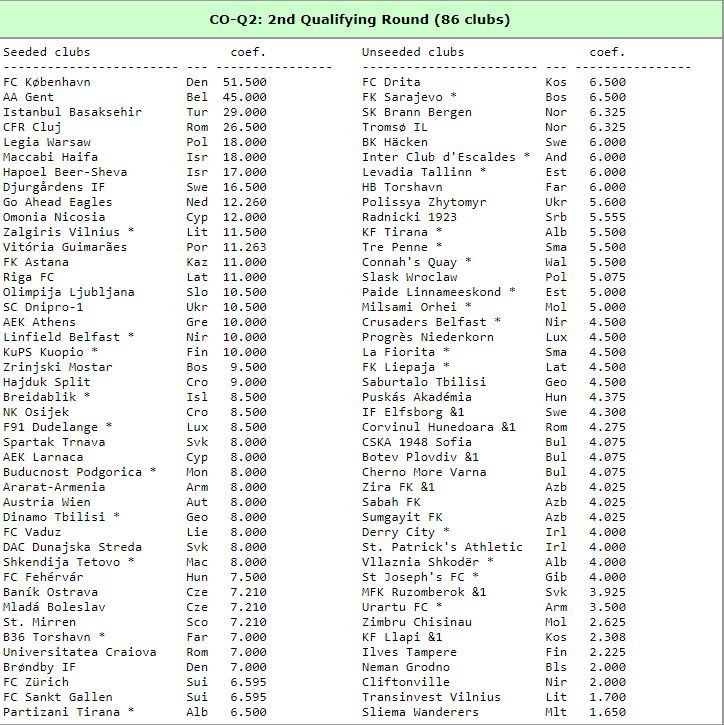Click Transinvest Vilnius entry
This screenshot has height=725, width=724.
click(431, 697)
